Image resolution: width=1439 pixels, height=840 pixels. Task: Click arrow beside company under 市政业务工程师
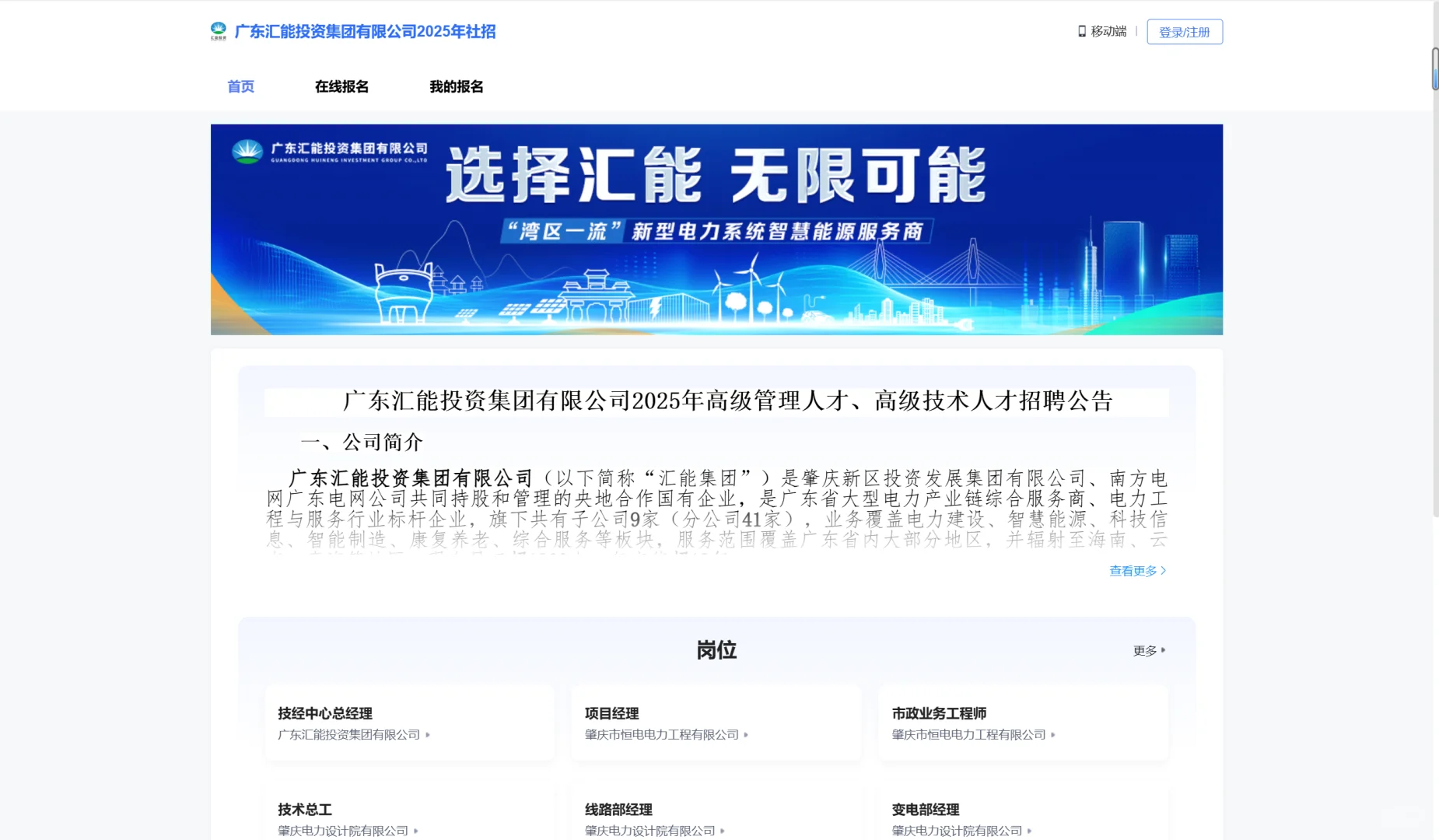click(1053, 735)
